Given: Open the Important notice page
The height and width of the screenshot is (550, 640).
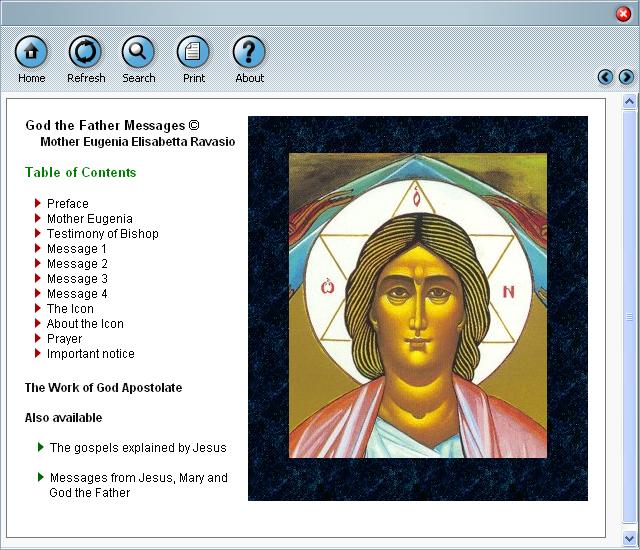Looking at the screenshot, I should click(x=91, y=354).
